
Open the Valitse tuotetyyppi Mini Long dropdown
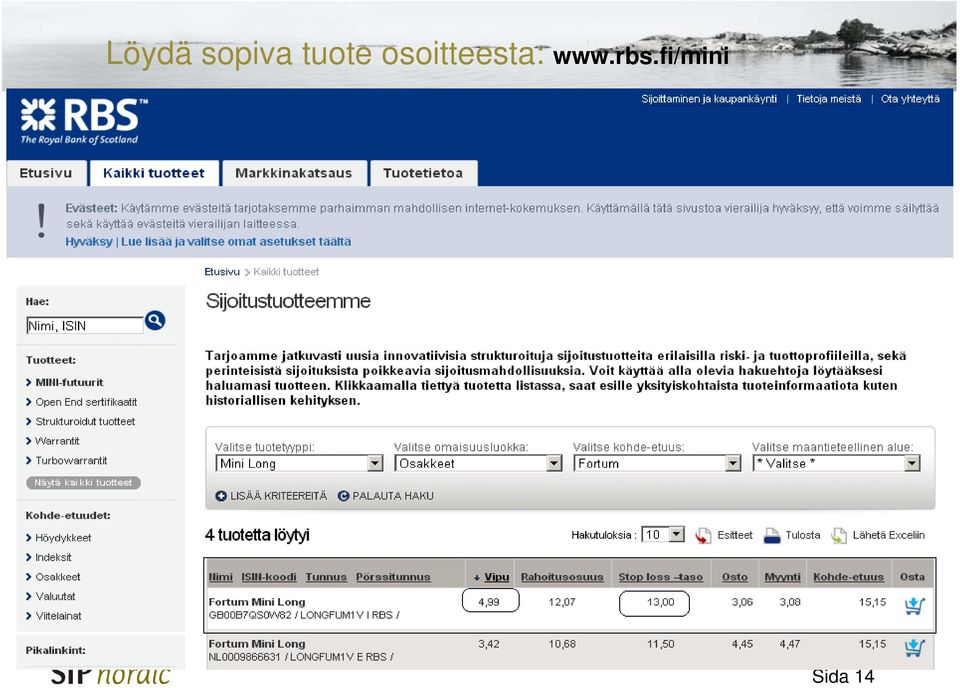(299, 463)
